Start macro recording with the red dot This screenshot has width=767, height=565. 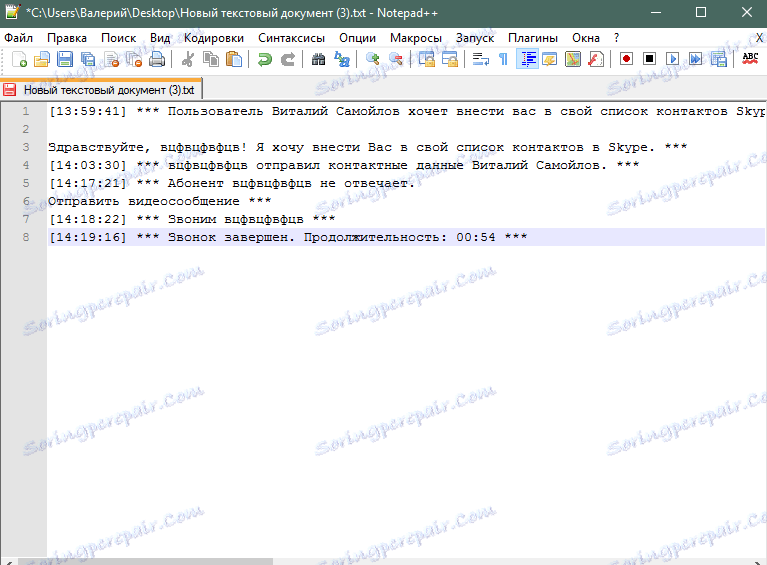point(626,60)
